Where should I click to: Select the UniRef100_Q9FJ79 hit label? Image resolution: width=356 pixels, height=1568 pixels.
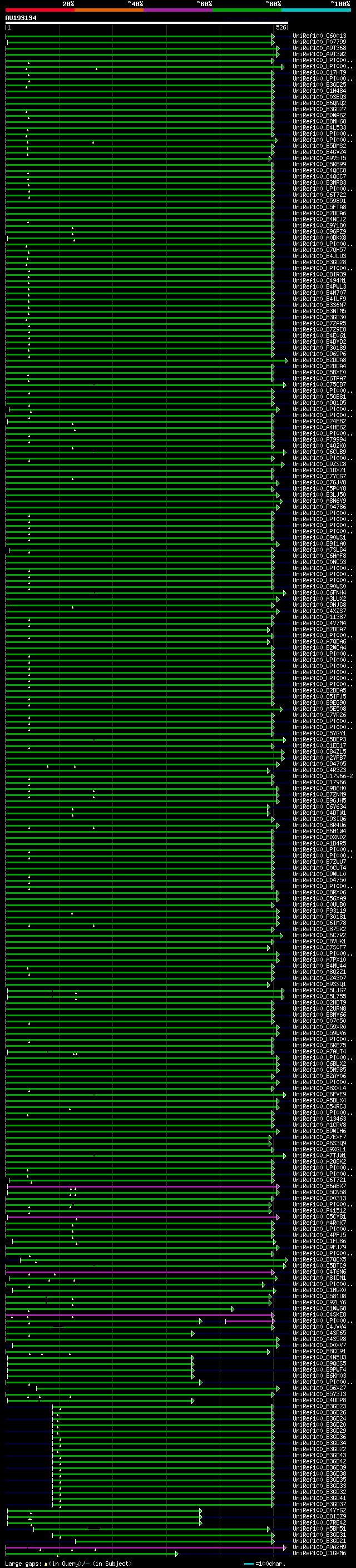coord(319,1247)
